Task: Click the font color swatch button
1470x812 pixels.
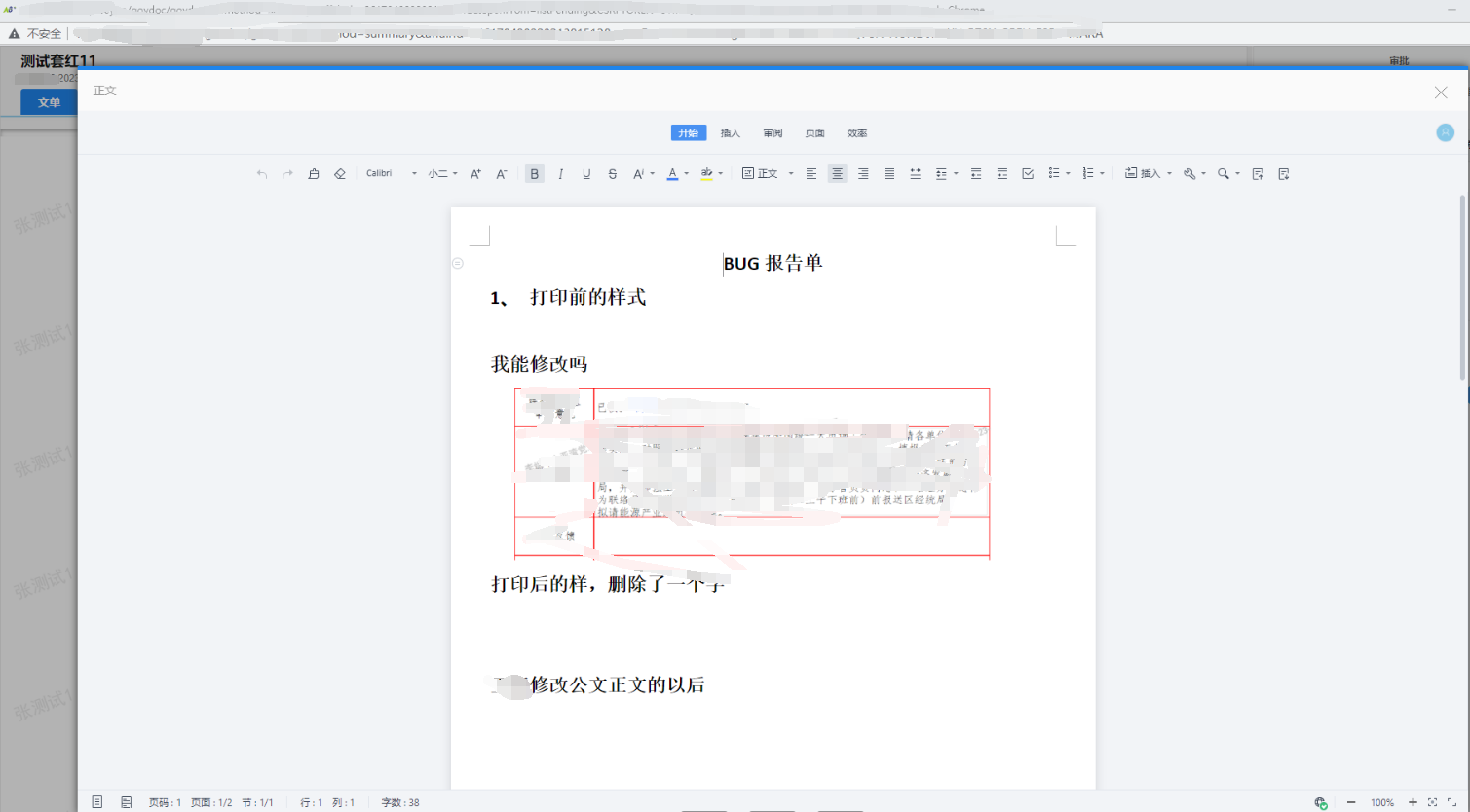Action: (x=672, y=174)
